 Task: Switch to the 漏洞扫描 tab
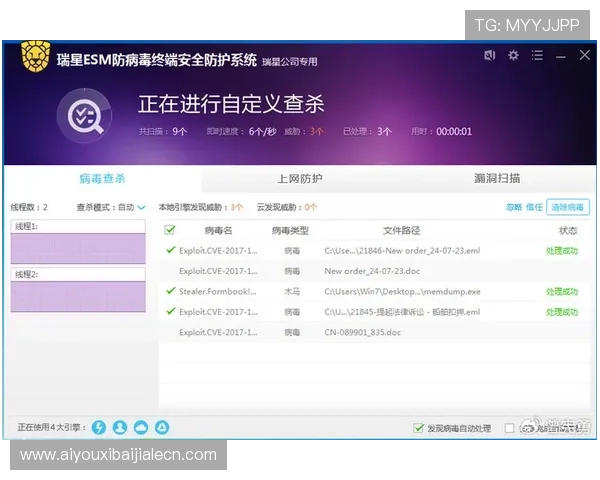pos(497,178)
